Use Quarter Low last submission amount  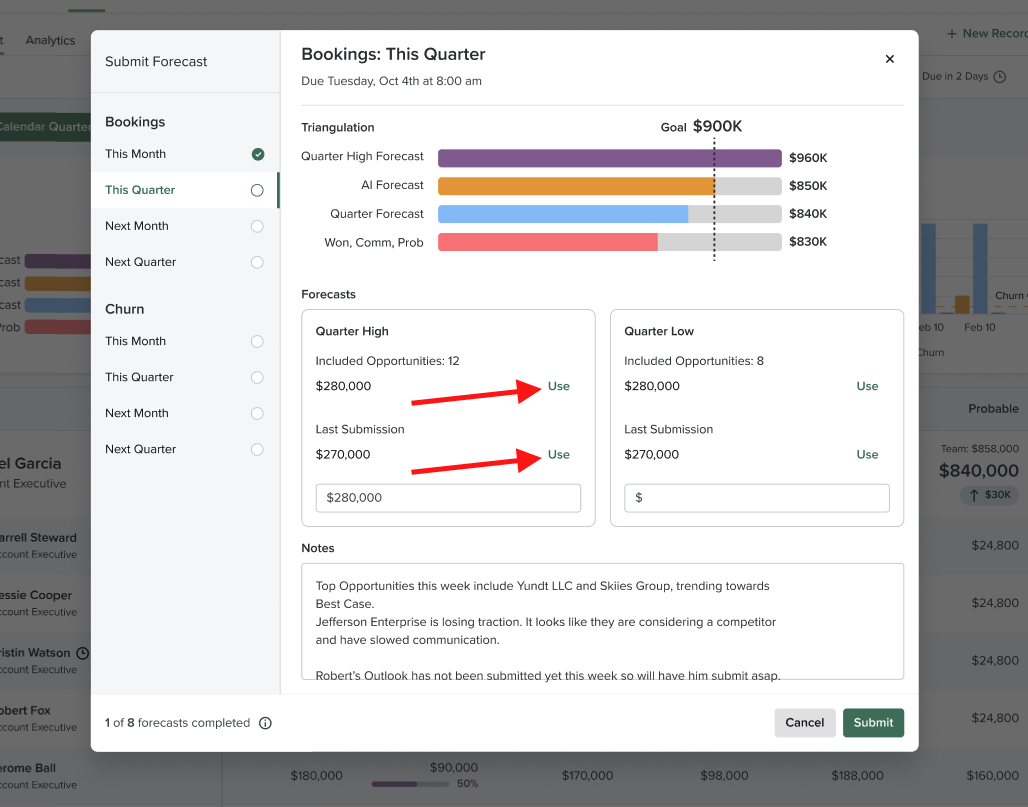click(x=867, y=454)
